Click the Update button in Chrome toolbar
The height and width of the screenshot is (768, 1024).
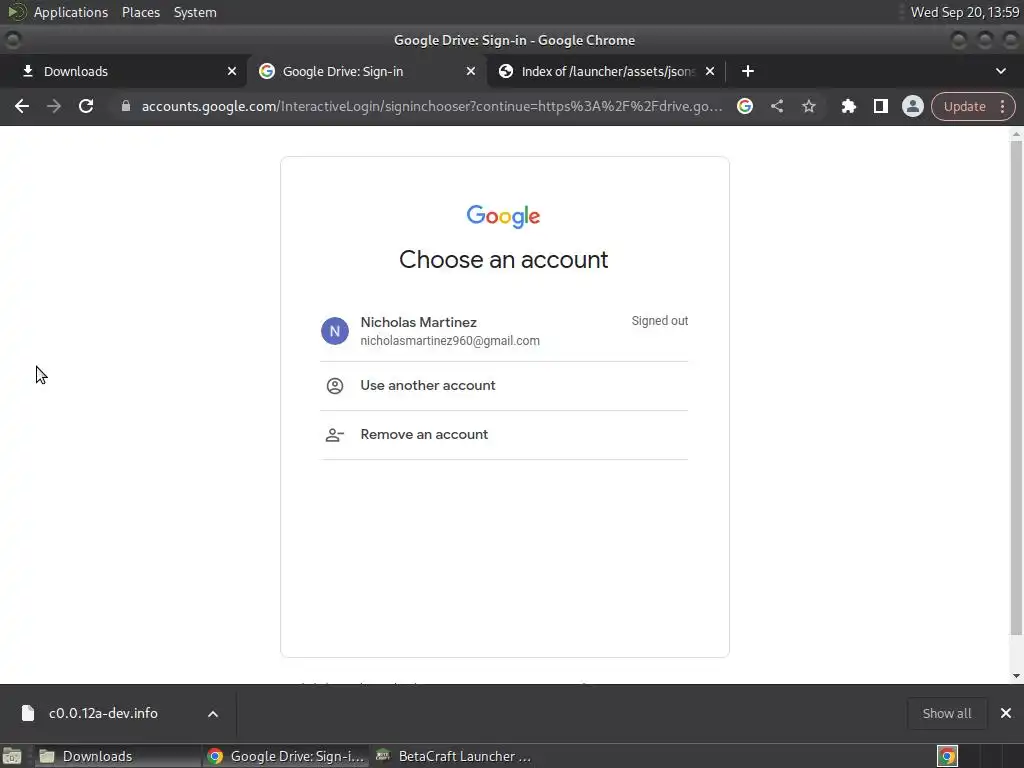tap(965, 106)
